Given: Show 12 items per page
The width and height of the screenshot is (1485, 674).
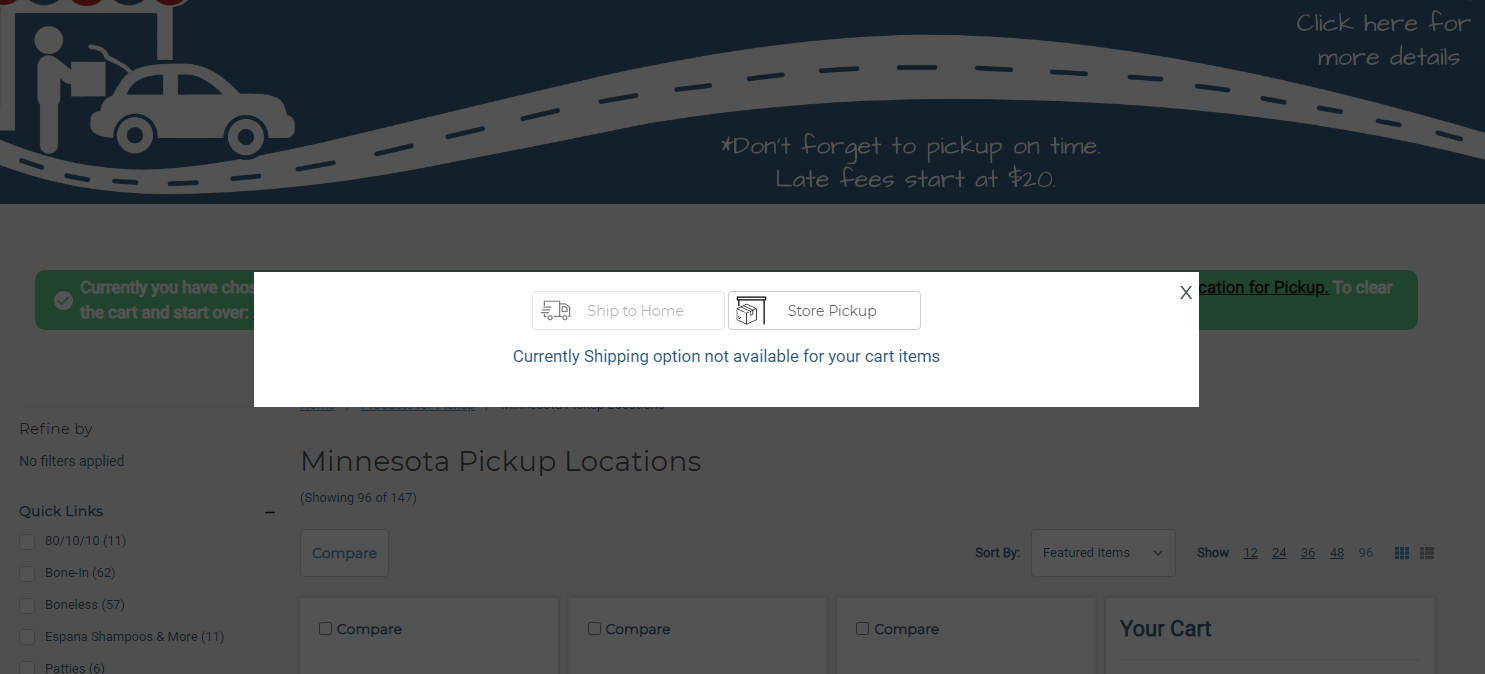Looking at the screenshot, I should [x=1250, y=553].
